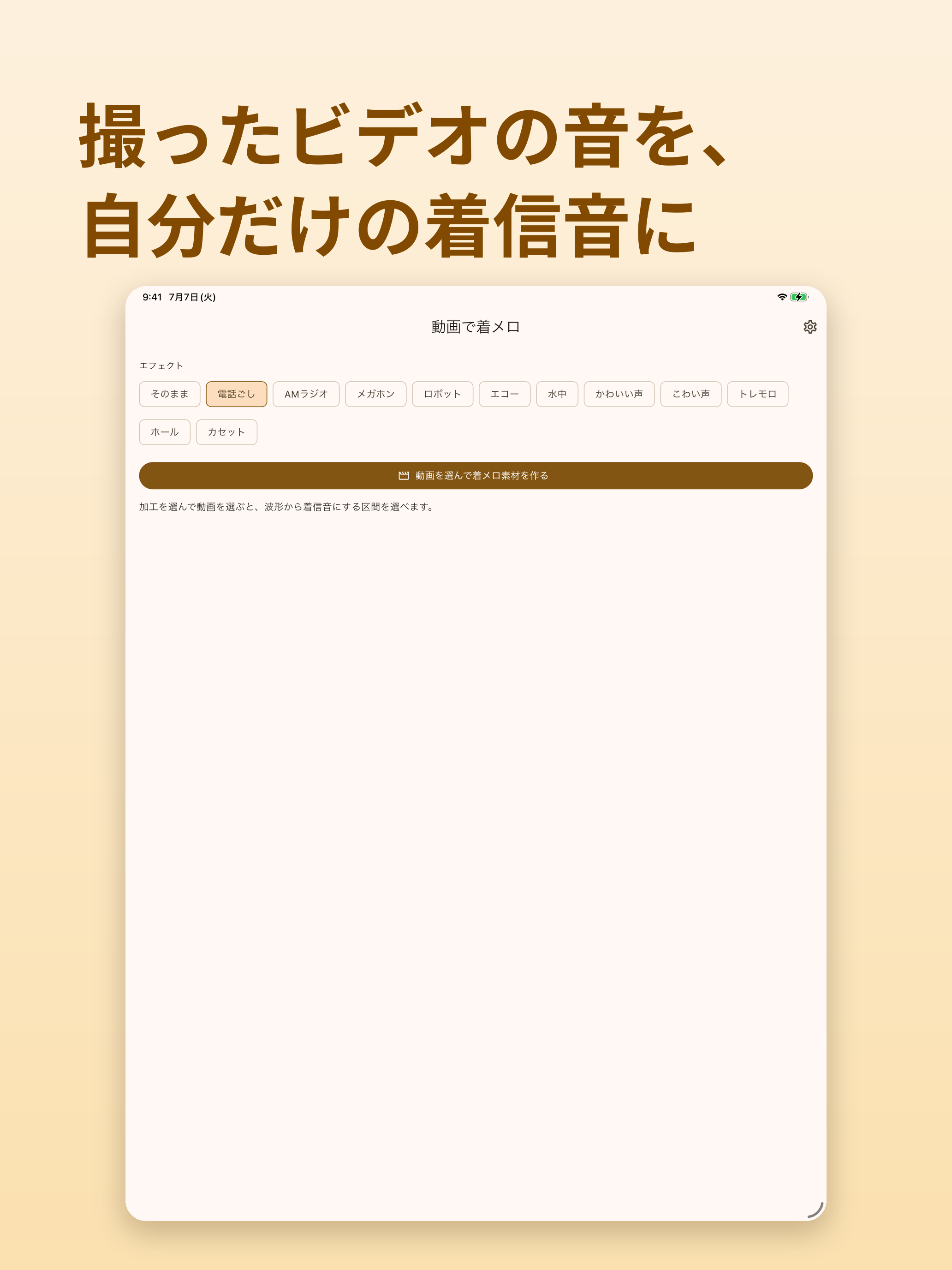Tap the 動画で着メロ title
This screenshot has height=1270, width=952.
(476, 327)
